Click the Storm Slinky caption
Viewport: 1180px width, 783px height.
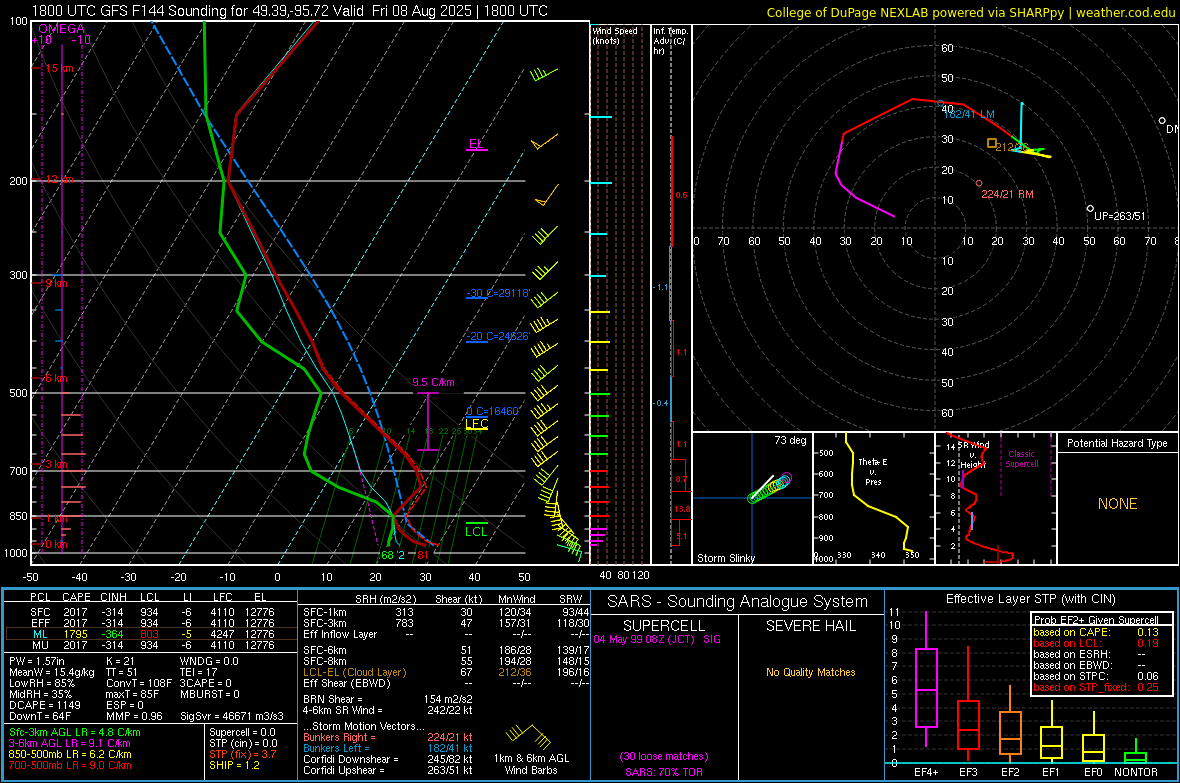point(725,558)
